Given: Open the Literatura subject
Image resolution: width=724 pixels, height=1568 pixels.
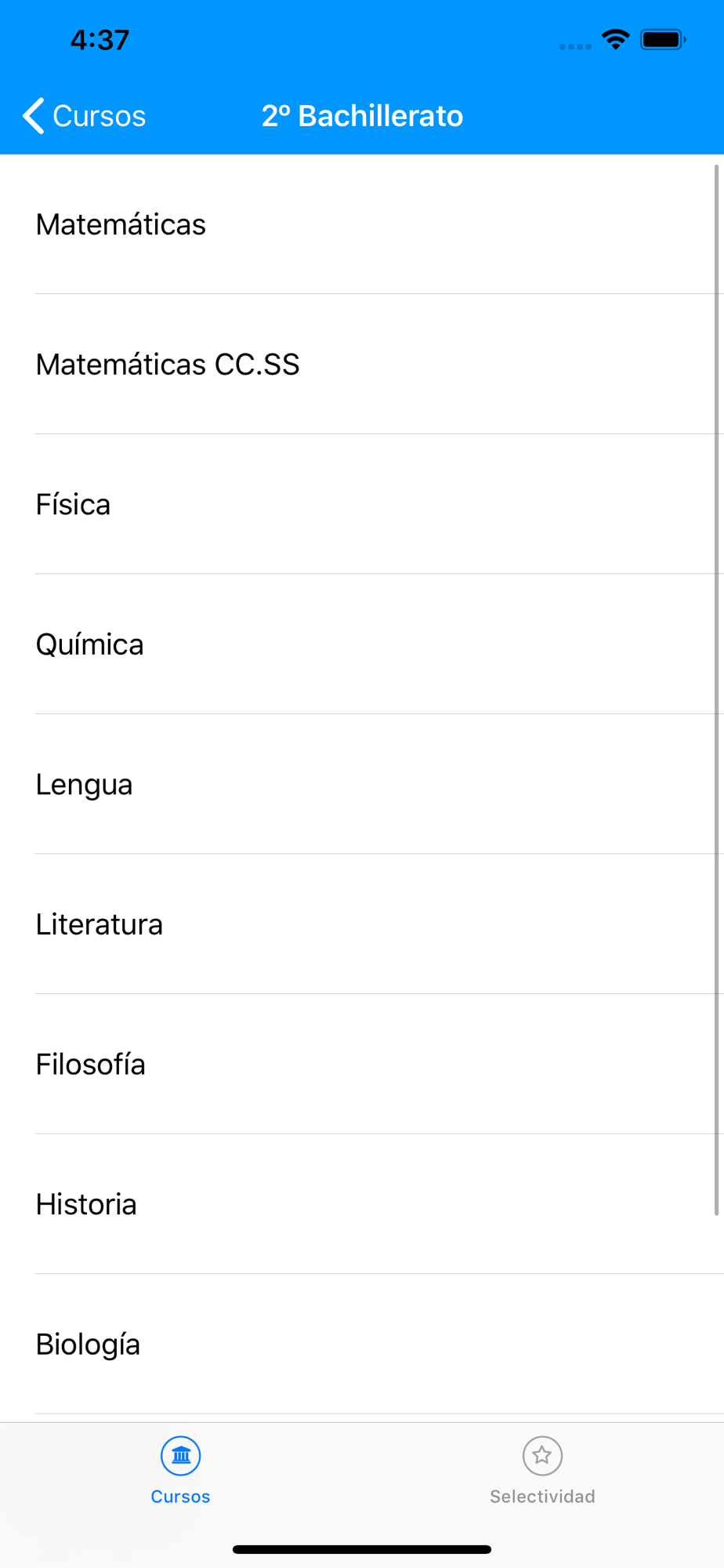Looking at the screenshot, I should coord(362,924).
